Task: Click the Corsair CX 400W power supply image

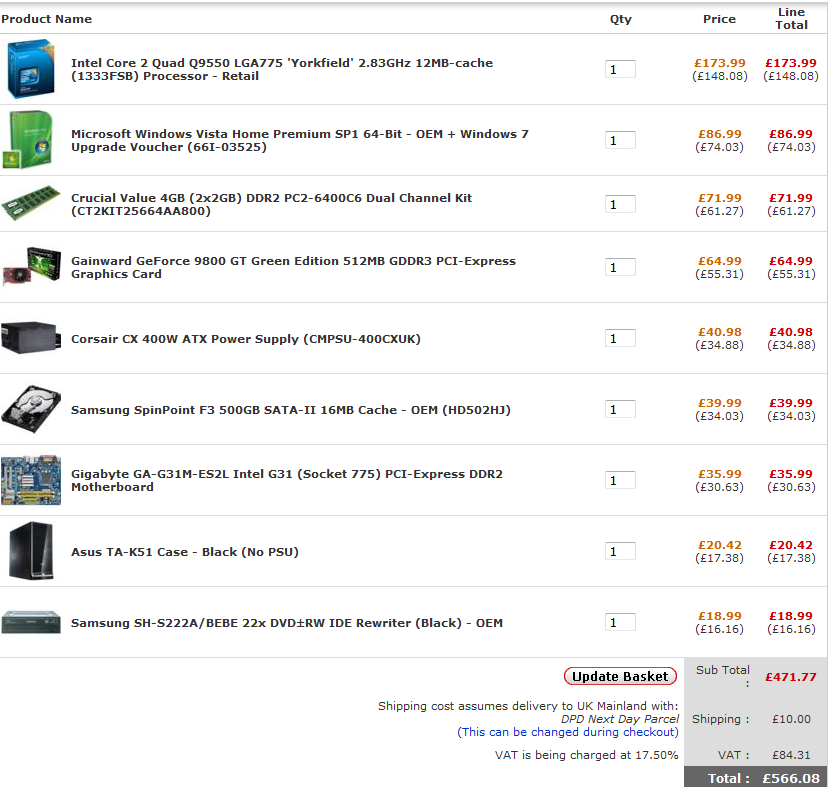Action: [31, 338]
